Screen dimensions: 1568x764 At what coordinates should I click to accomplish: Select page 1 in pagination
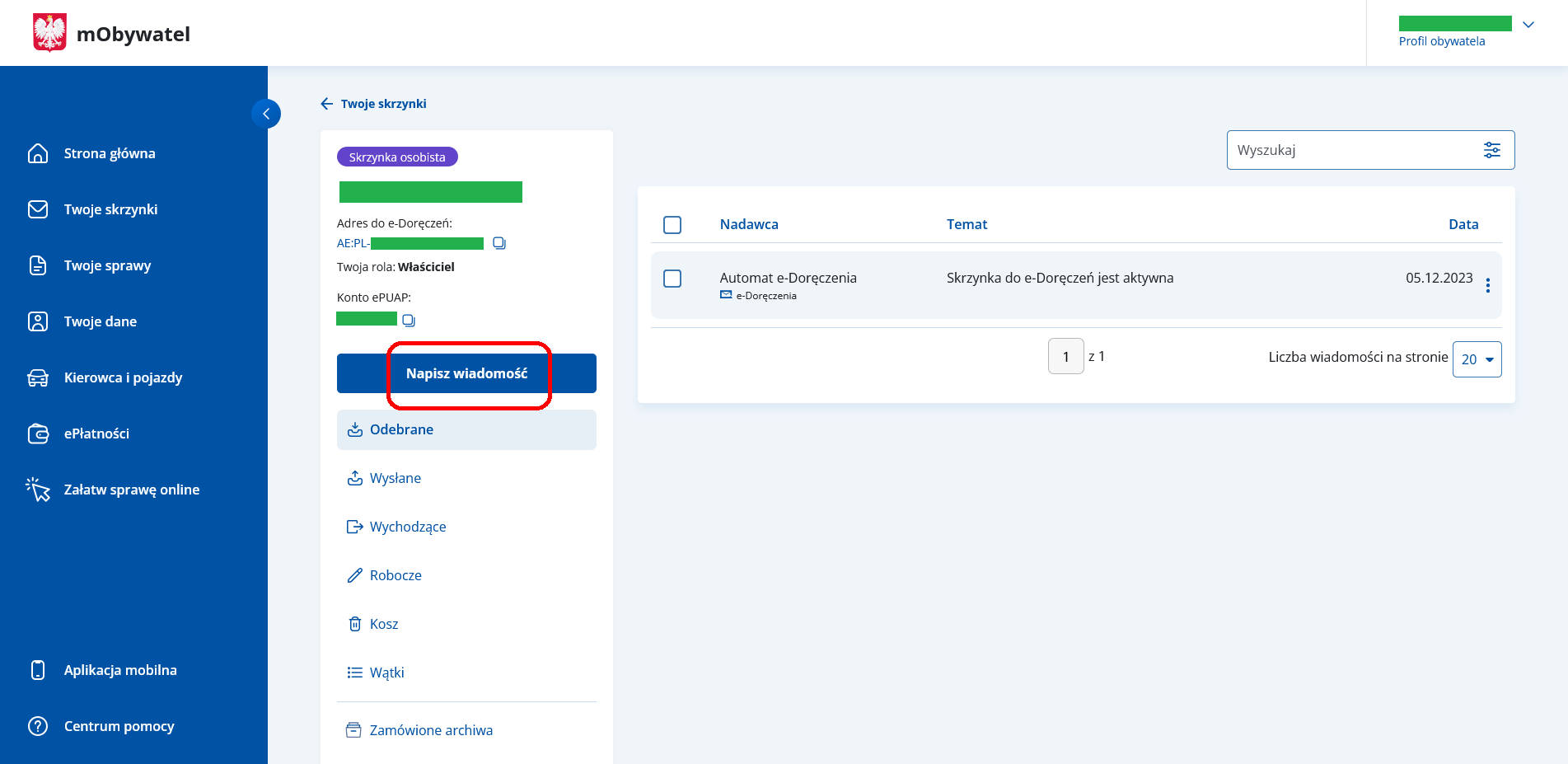pyautogui.click(x=1065, y=357)
